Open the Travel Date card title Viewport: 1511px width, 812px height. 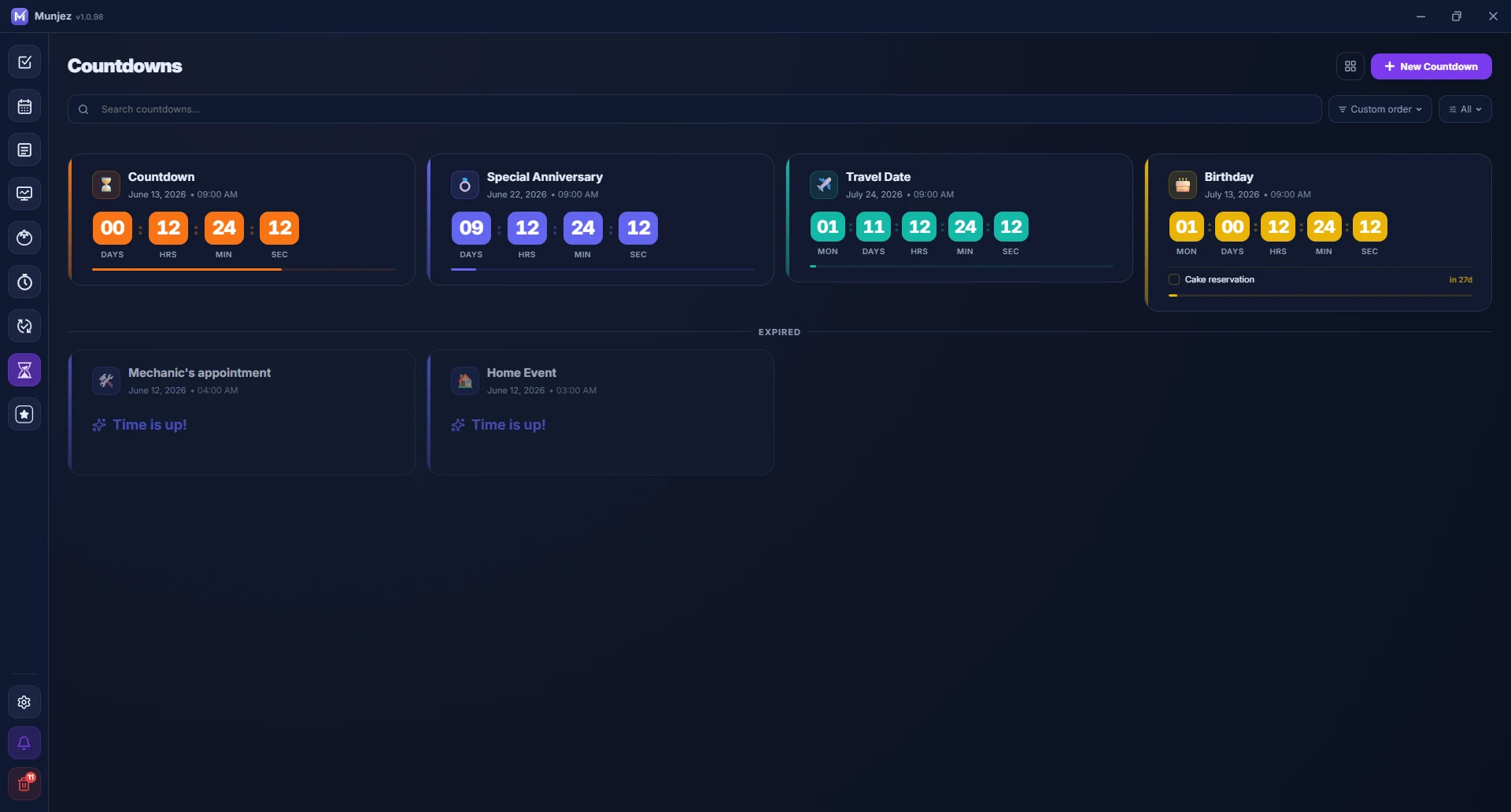[878, 177]
